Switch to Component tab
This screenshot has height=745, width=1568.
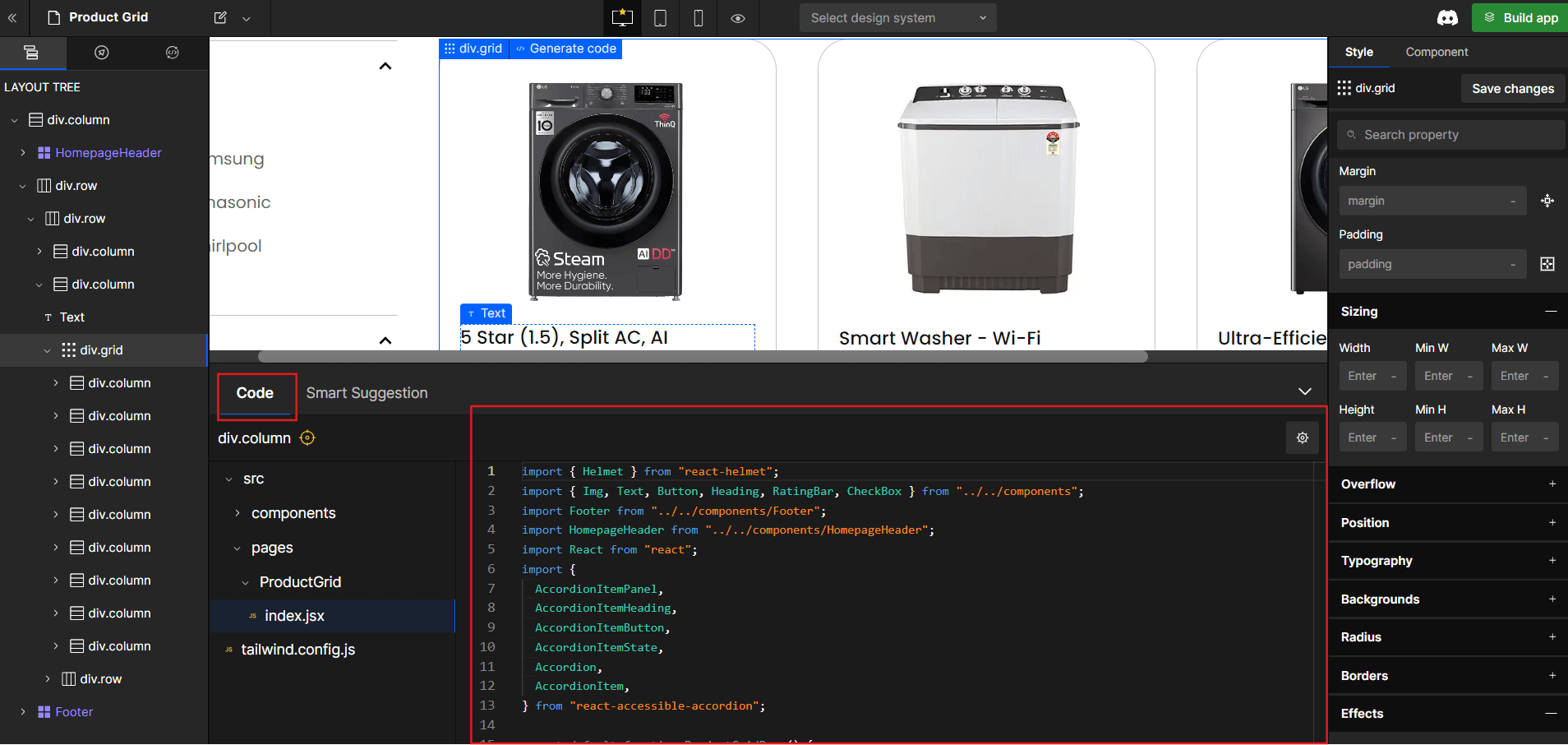[1437, 52]
